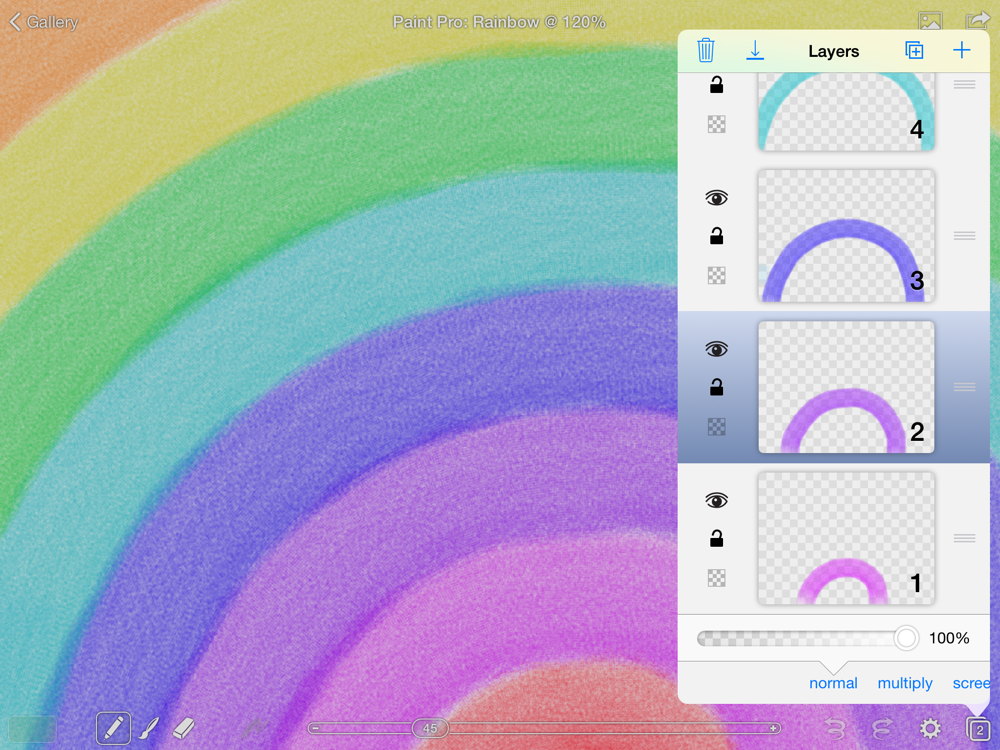1000x750 pixels.
Task: Select the layer 3 blue arc thumbnail
Action: tap(846, 235)
